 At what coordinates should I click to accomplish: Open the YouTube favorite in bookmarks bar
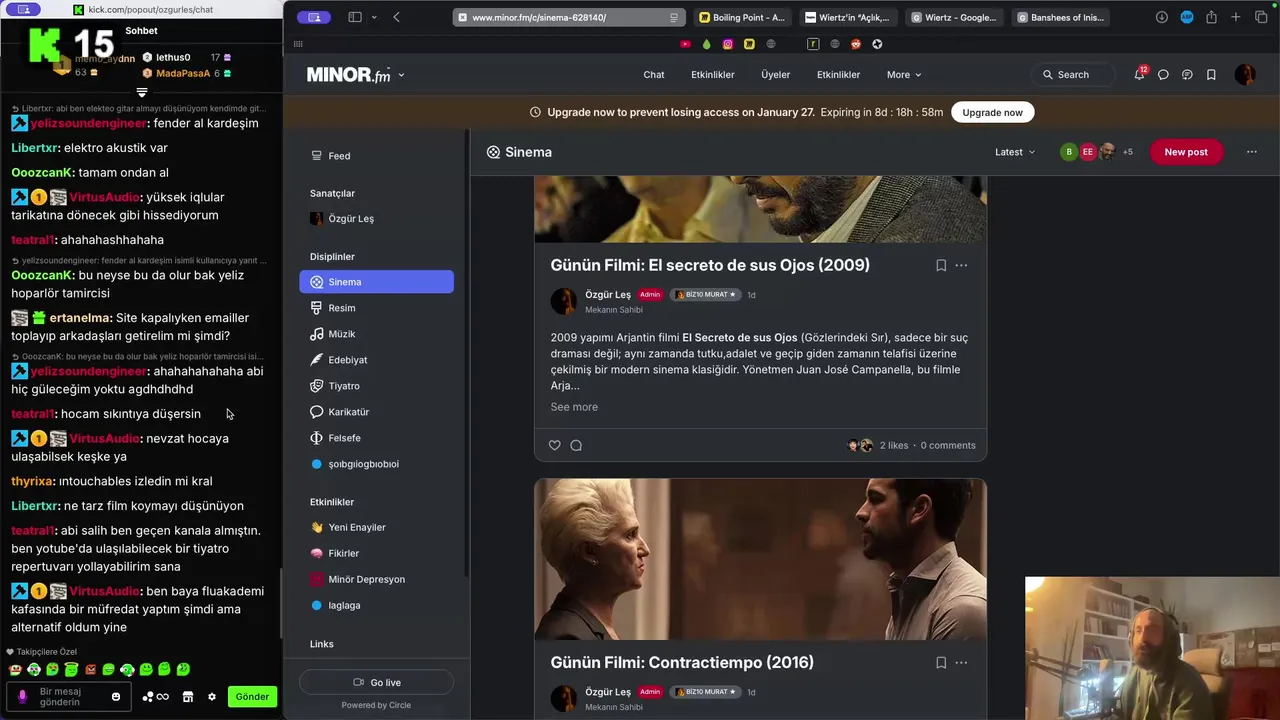[685, 44]
